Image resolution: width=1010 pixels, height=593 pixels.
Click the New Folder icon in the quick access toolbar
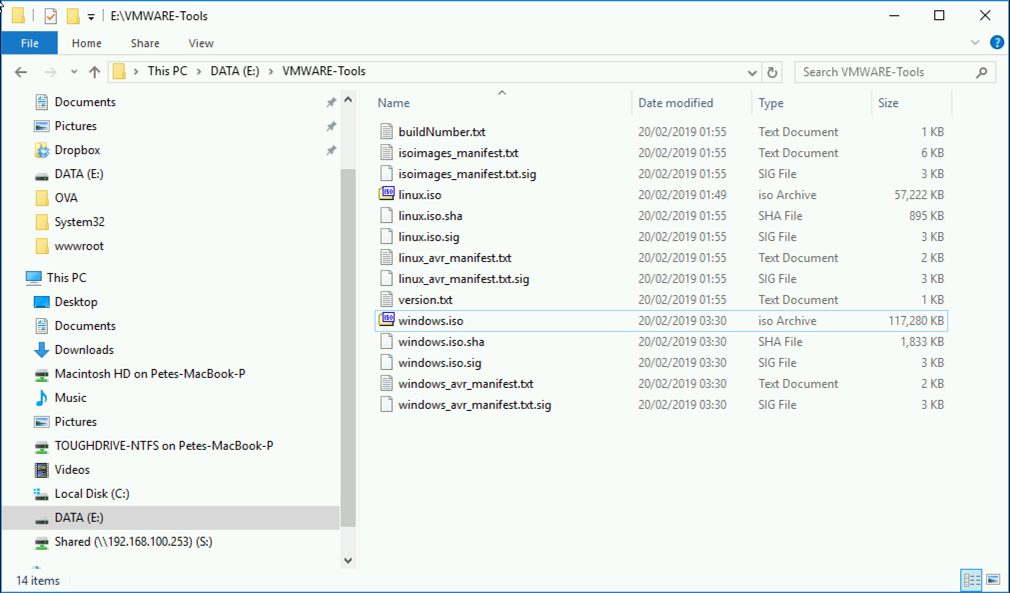tap(73, 16)
